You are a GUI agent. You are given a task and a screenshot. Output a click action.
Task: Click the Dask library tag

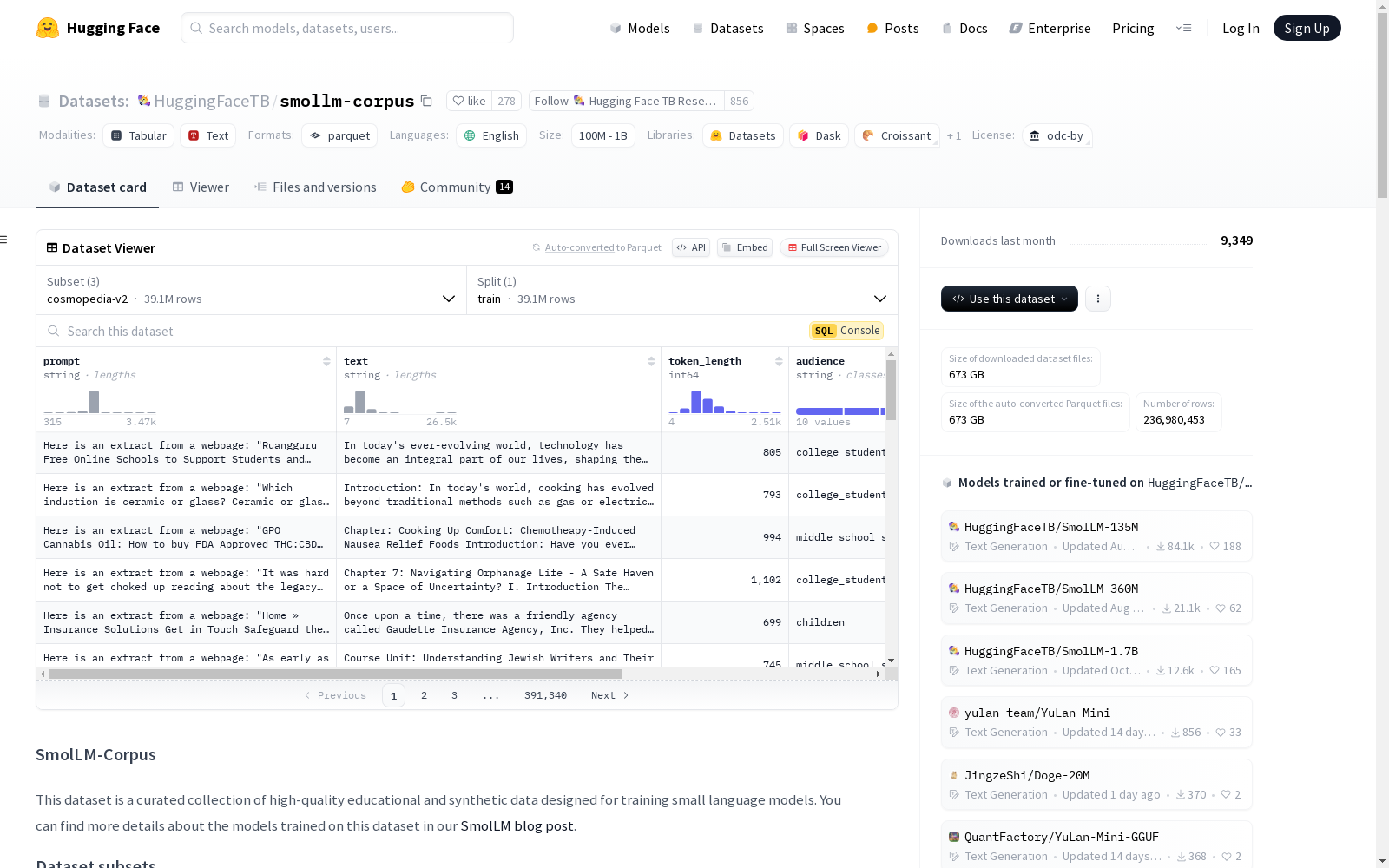tap(820, 135)
